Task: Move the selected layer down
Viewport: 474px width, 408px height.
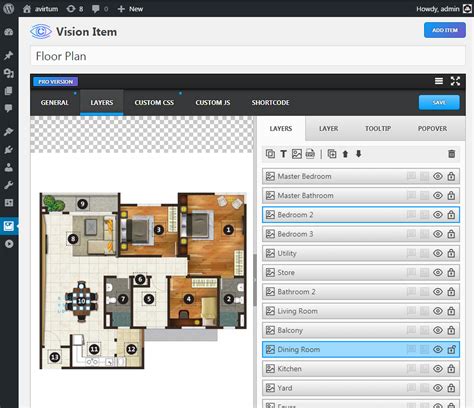Action: coord(359,154)
